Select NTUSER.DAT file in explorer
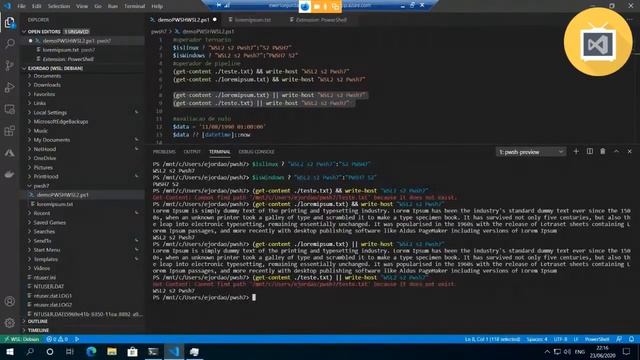This screenshot has width=640, height=360. tap(49, 287)
